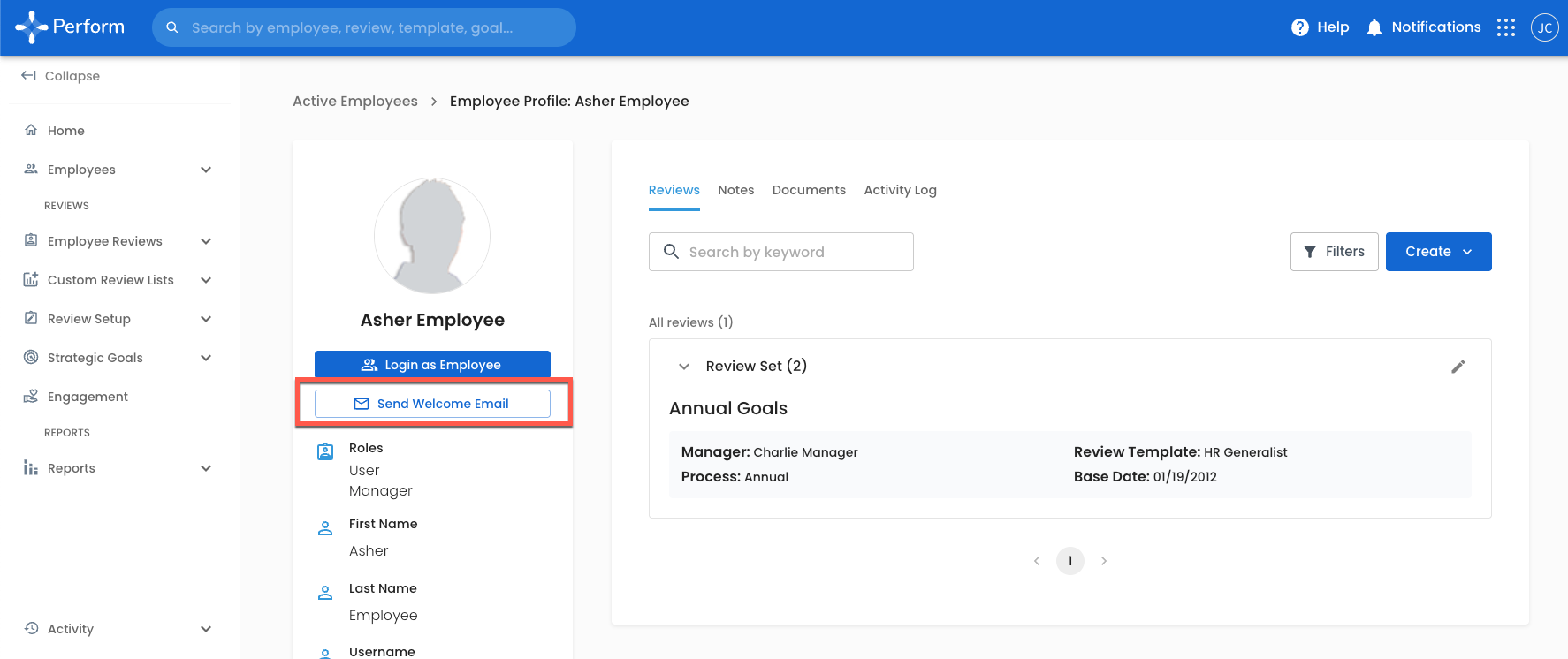This screenshot has height=659, width=1568.
Task: Expand the Employees menu chevron
Action: tap(206, 170)
